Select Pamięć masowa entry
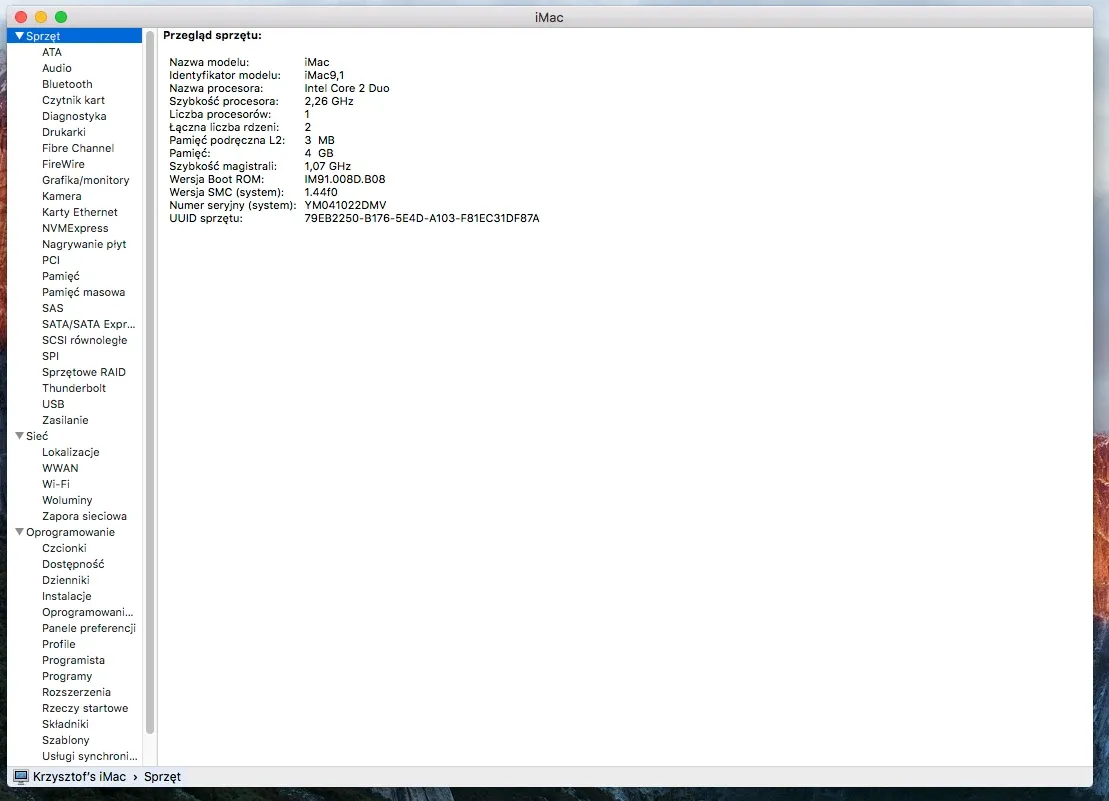1109x801 pixels. click(83, 292)
